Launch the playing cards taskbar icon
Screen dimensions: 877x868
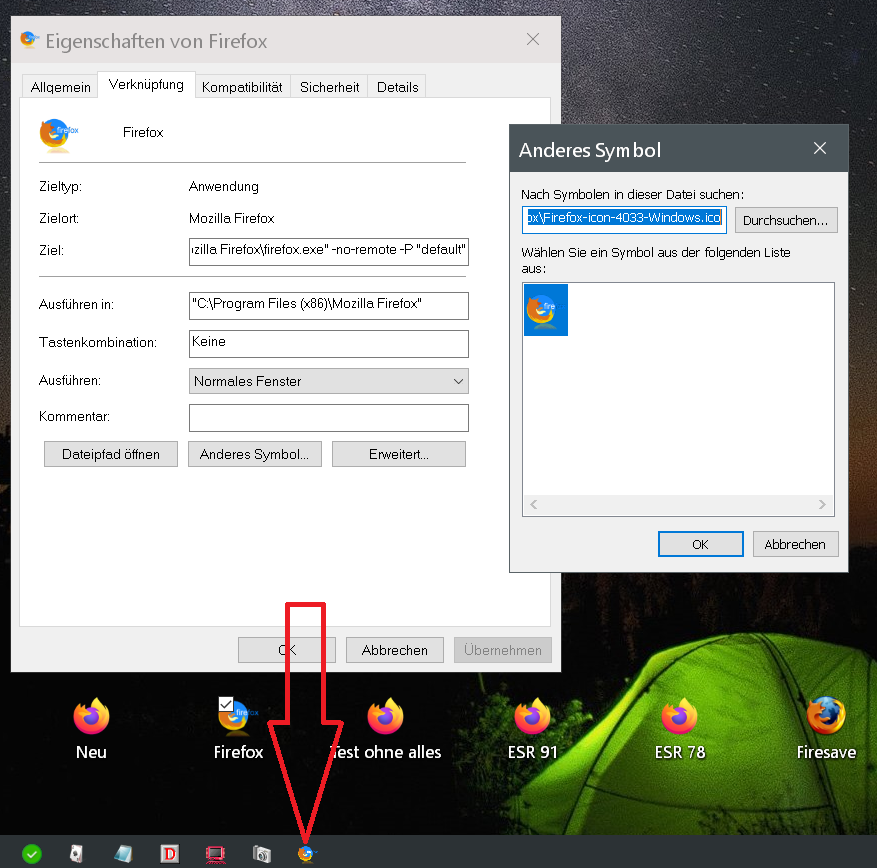[76, 853]
